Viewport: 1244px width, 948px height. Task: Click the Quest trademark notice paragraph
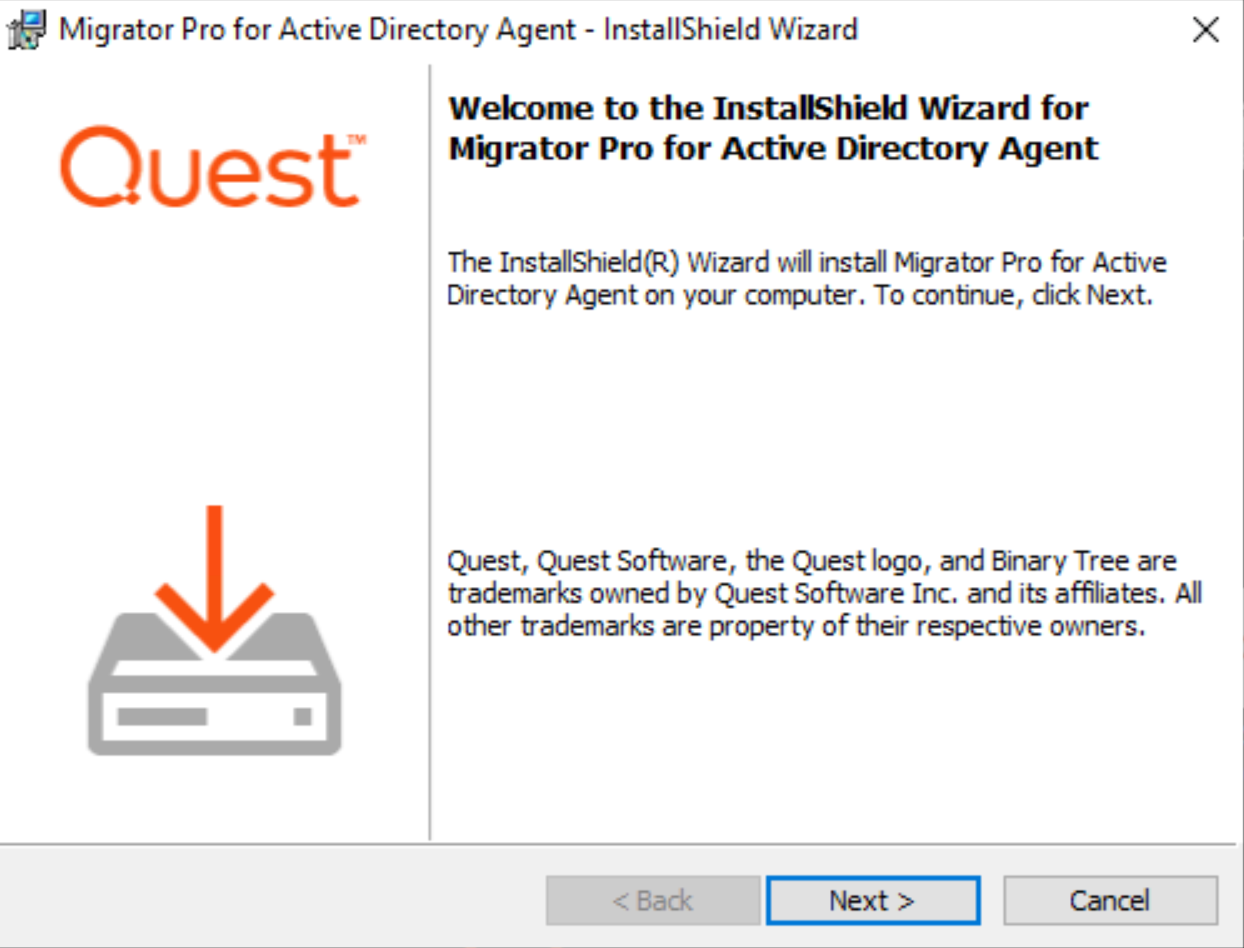824,594
